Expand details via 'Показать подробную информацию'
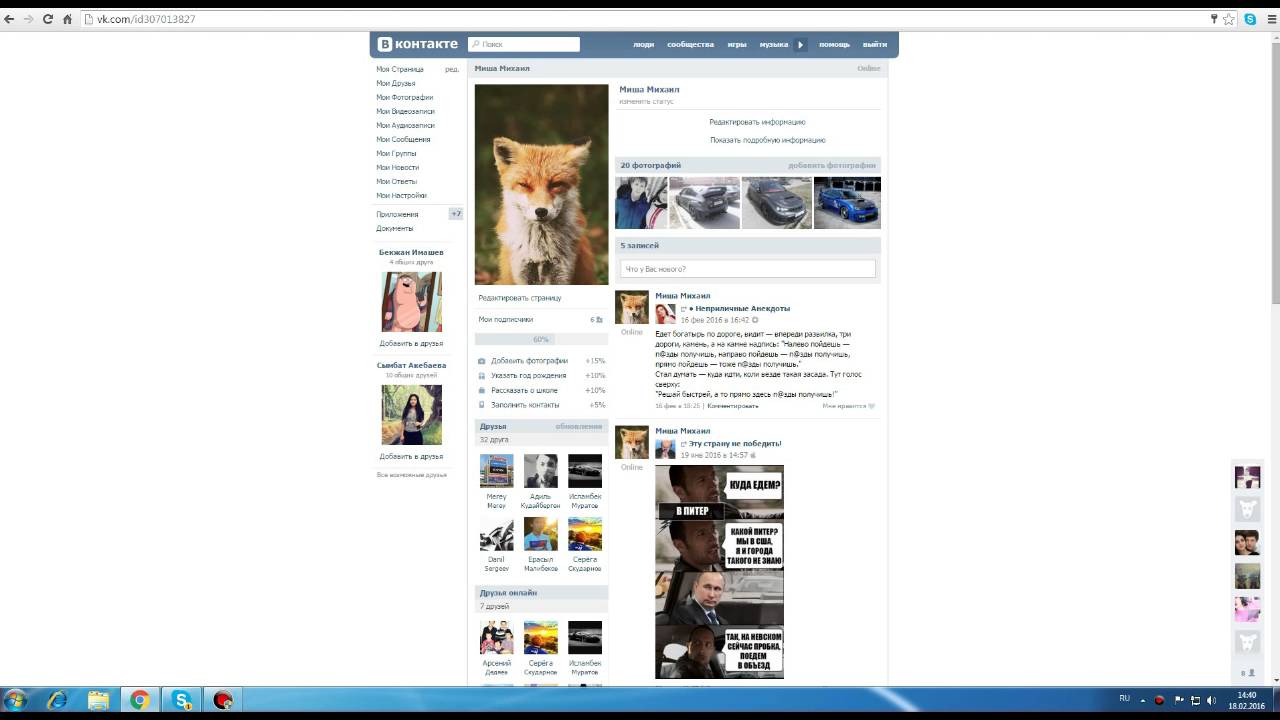 (x=767, y=140)
